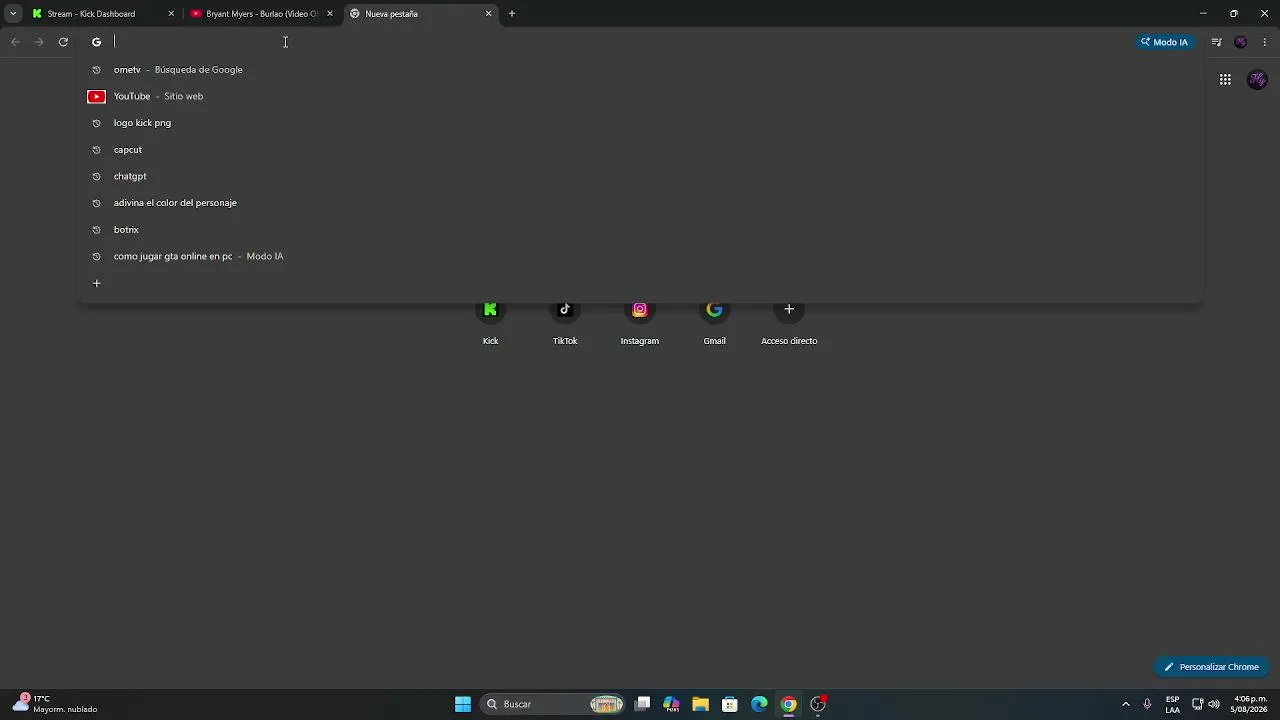Click the Chrome taskbar icon

(x=789, y=704)
